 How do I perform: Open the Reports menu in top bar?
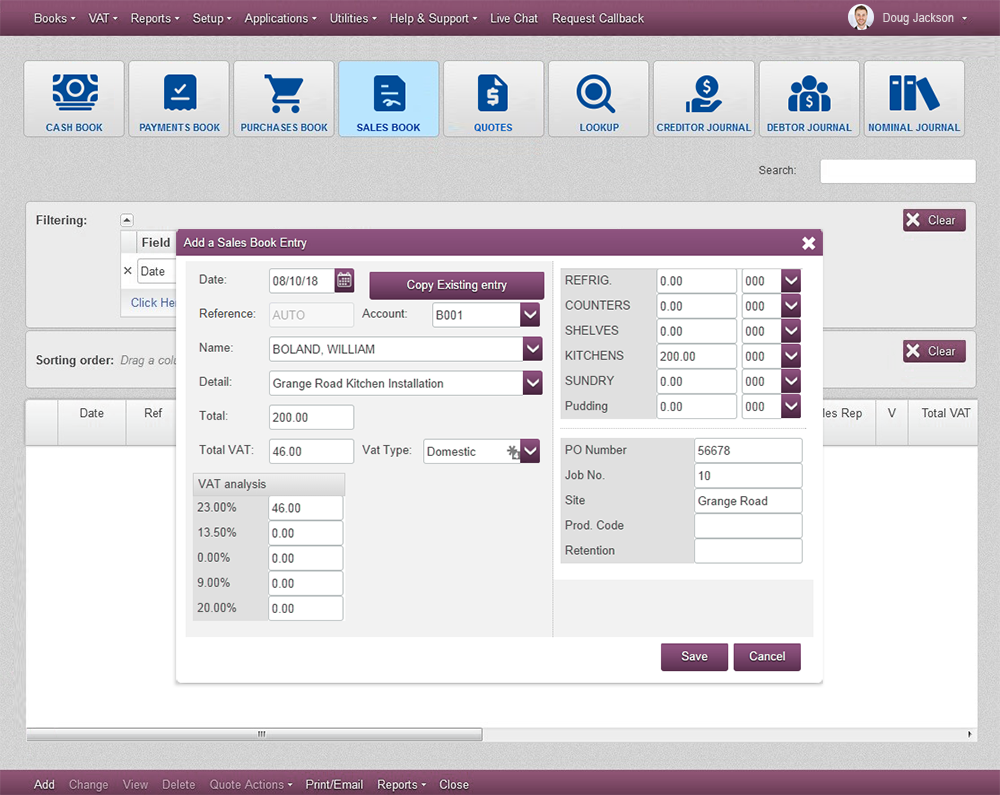[155, 18]
